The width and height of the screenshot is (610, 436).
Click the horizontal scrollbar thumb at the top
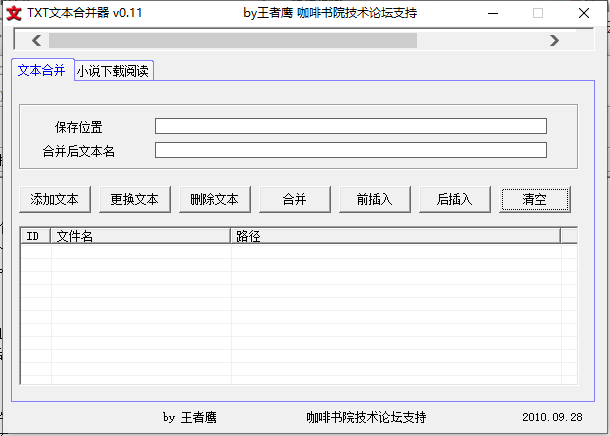click(x=232, y=40)
